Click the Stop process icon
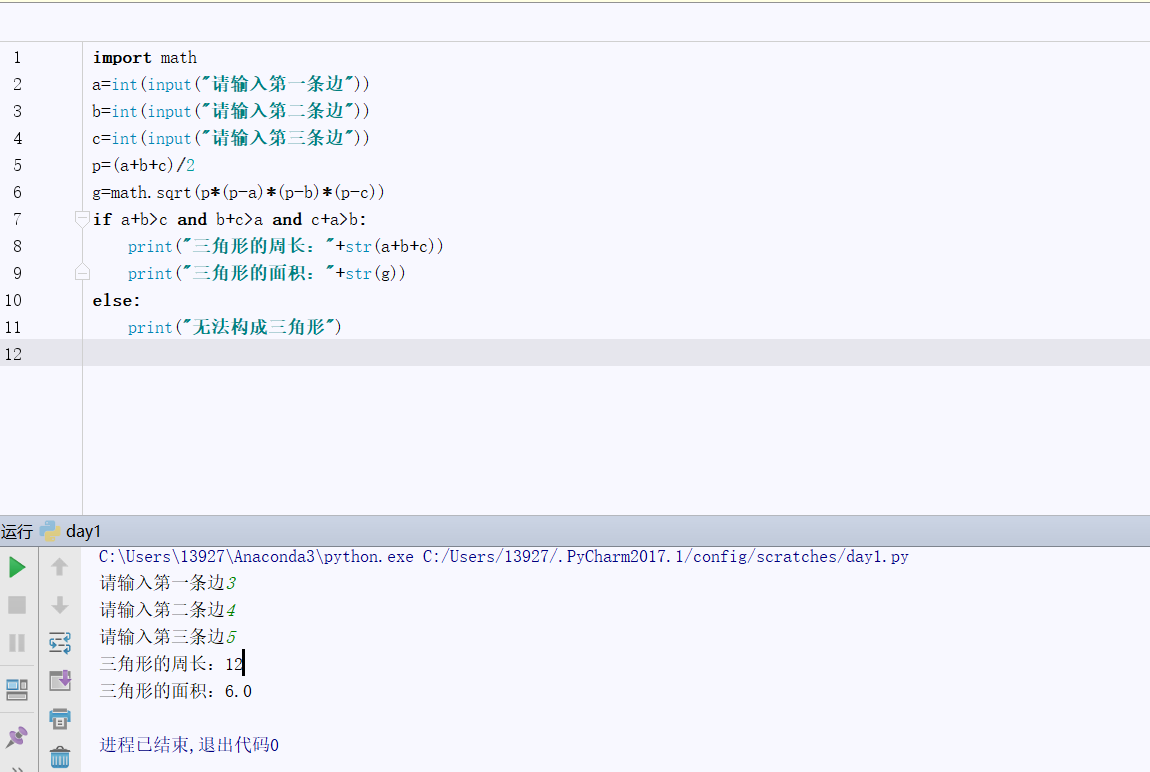The width and height of the screenshot is (1150, 772). (x=17, y=604)
